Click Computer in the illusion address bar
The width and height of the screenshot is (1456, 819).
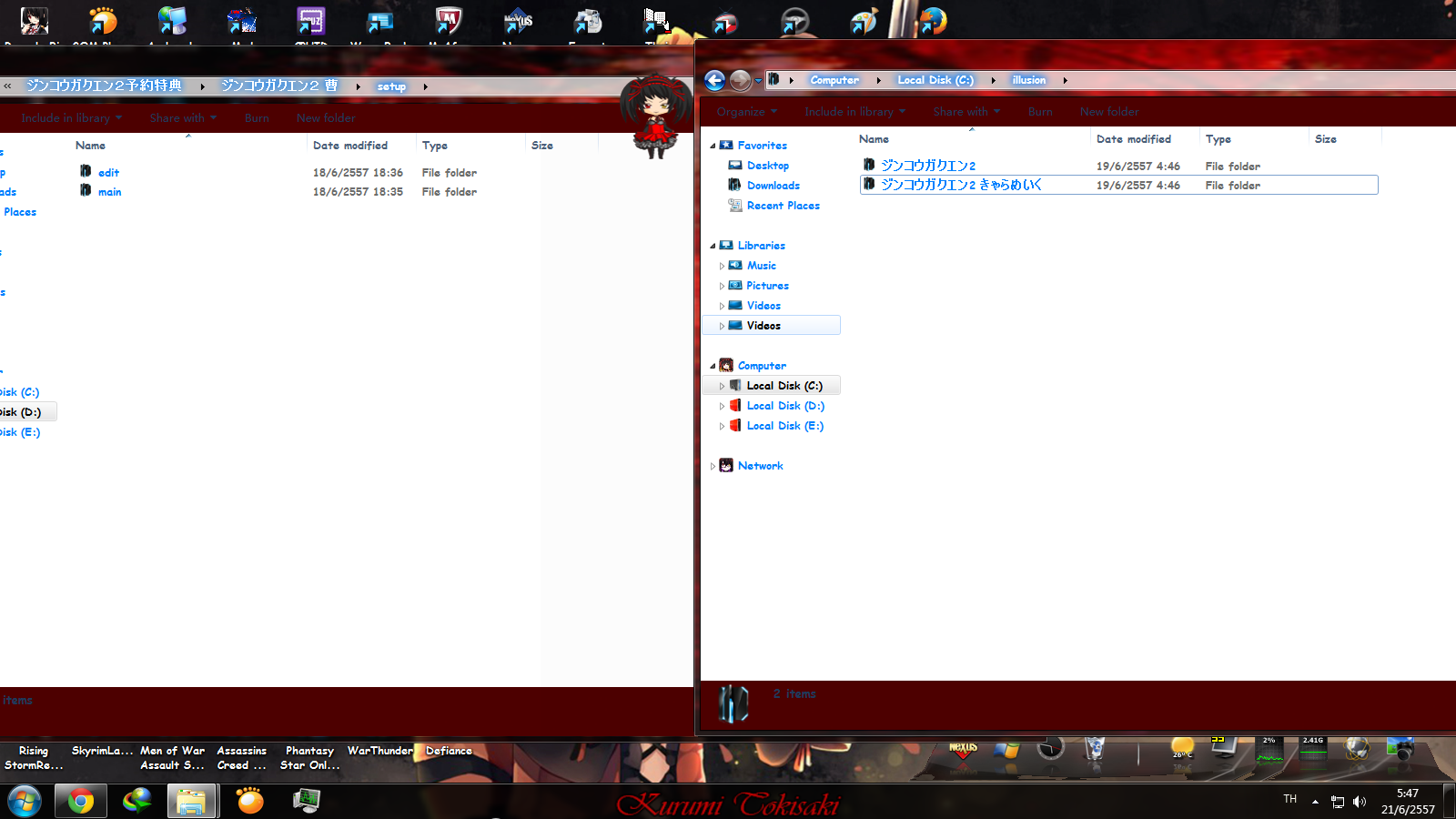834,80
